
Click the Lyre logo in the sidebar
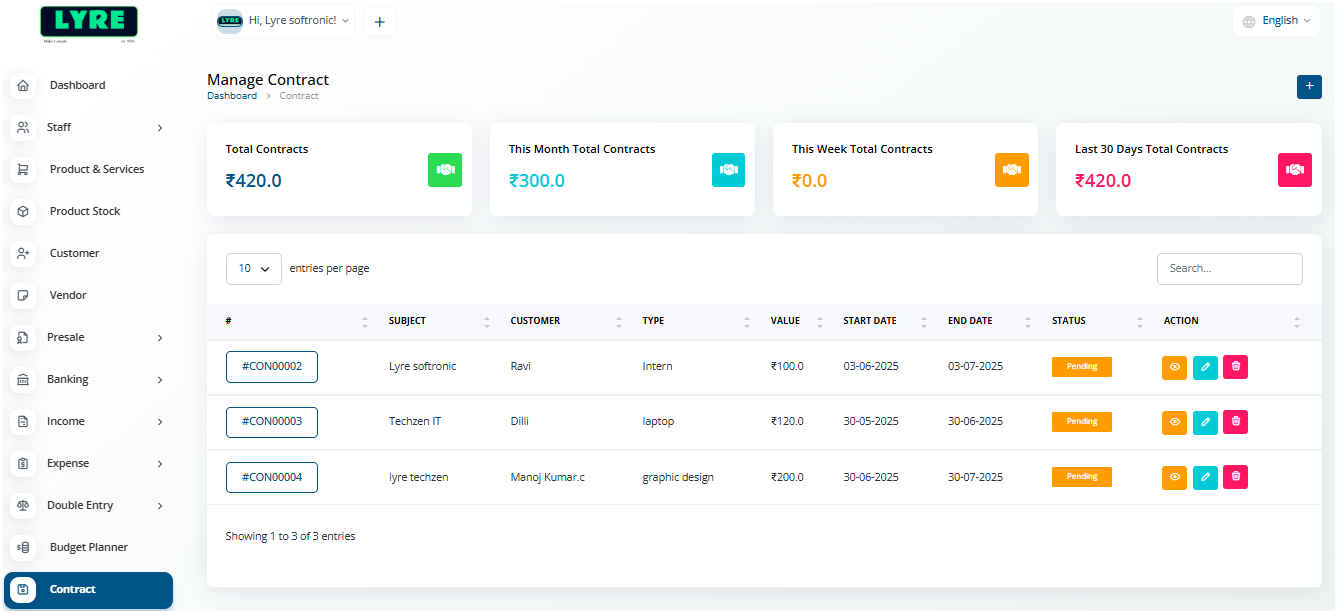coord(89,23)
